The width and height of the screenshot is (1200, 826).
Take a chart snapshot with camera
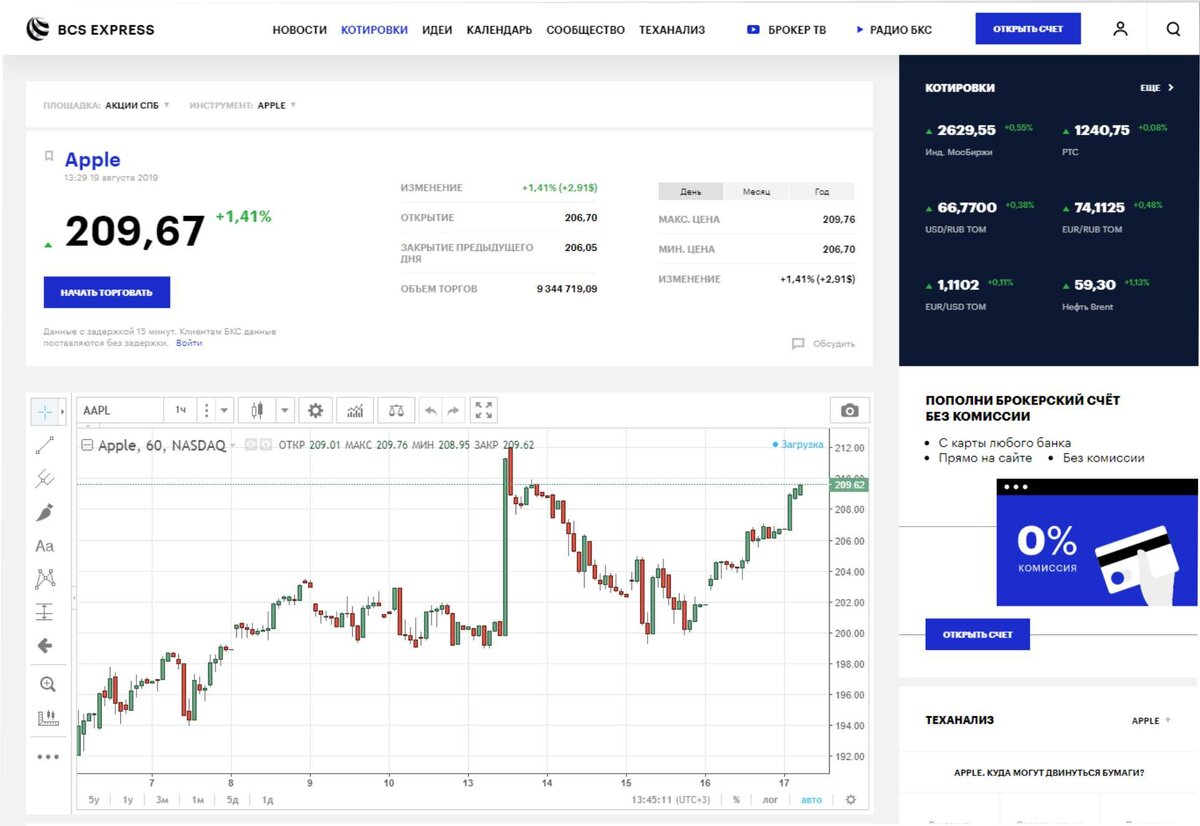pos(850,410)
